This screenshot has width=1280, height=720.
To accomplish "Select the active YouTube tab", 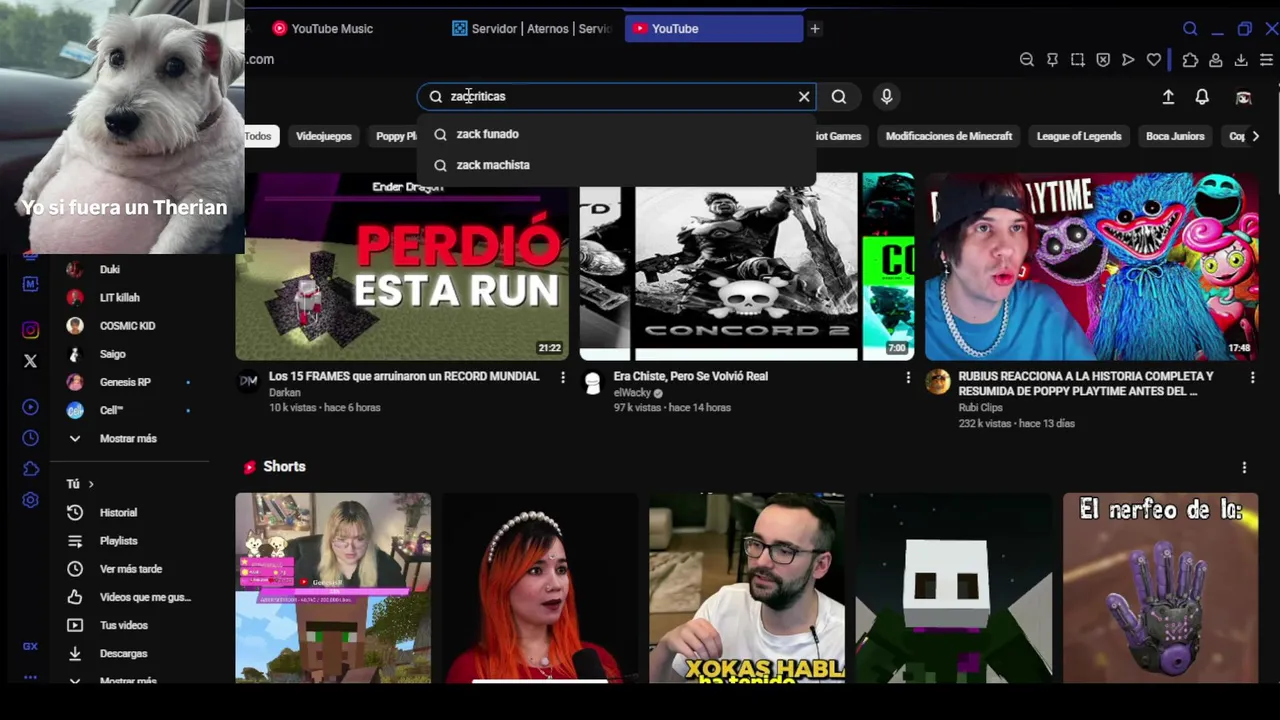I will coord(713,29).
